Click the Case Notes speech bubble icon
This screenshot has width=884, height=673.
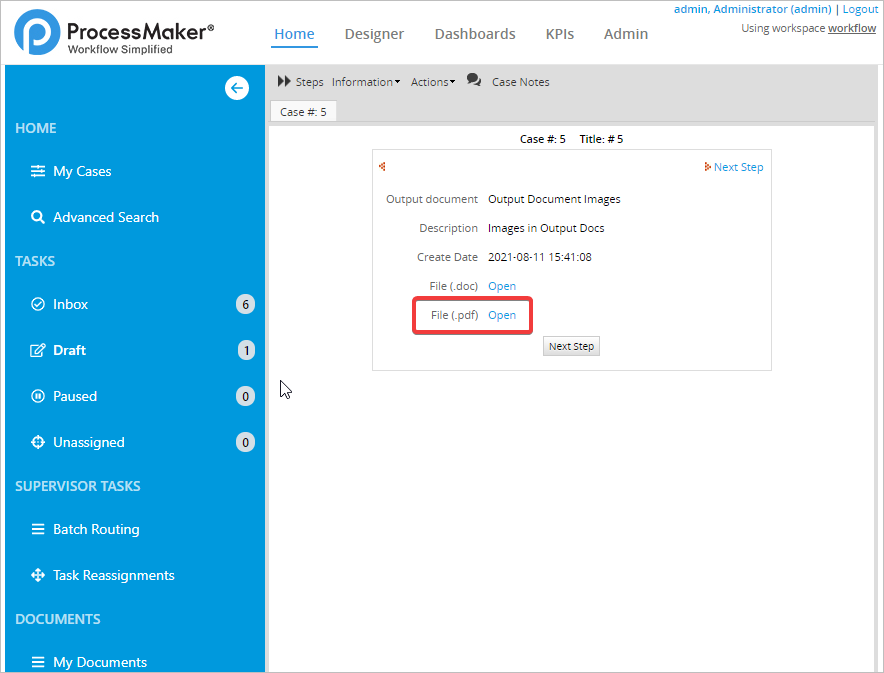click(474, 81)
